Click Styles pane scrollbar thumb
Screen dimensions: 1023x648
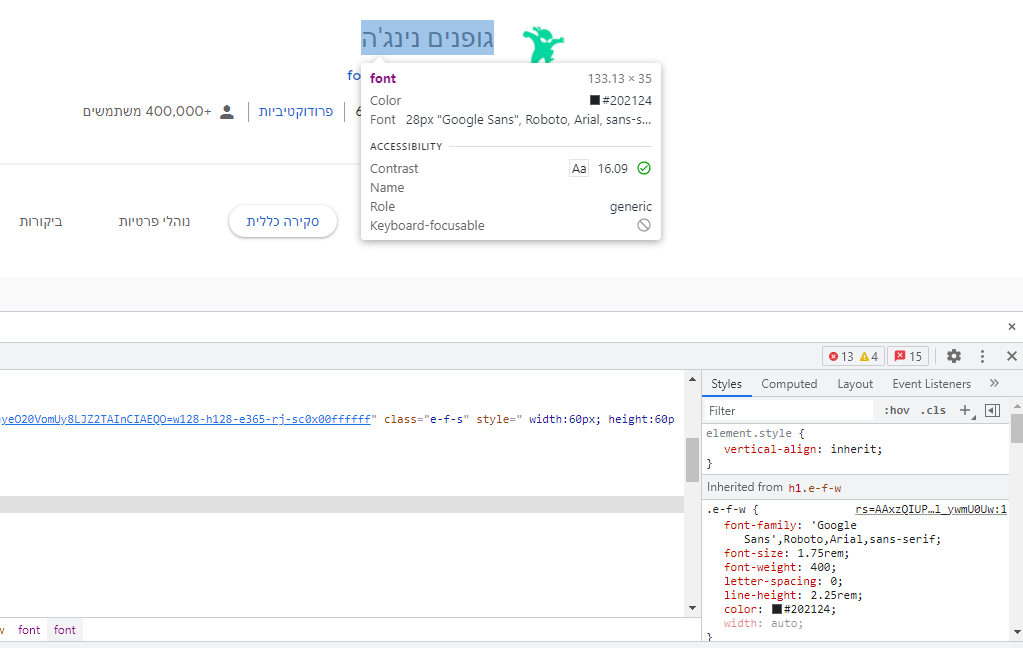1017,428
